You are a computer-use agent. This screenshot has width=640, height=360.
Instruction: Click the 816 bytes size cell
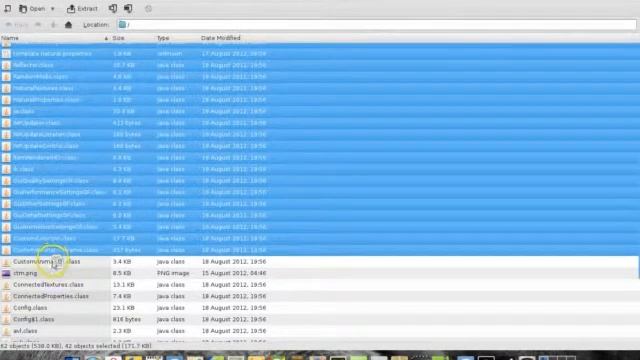[x=127, y=319]
